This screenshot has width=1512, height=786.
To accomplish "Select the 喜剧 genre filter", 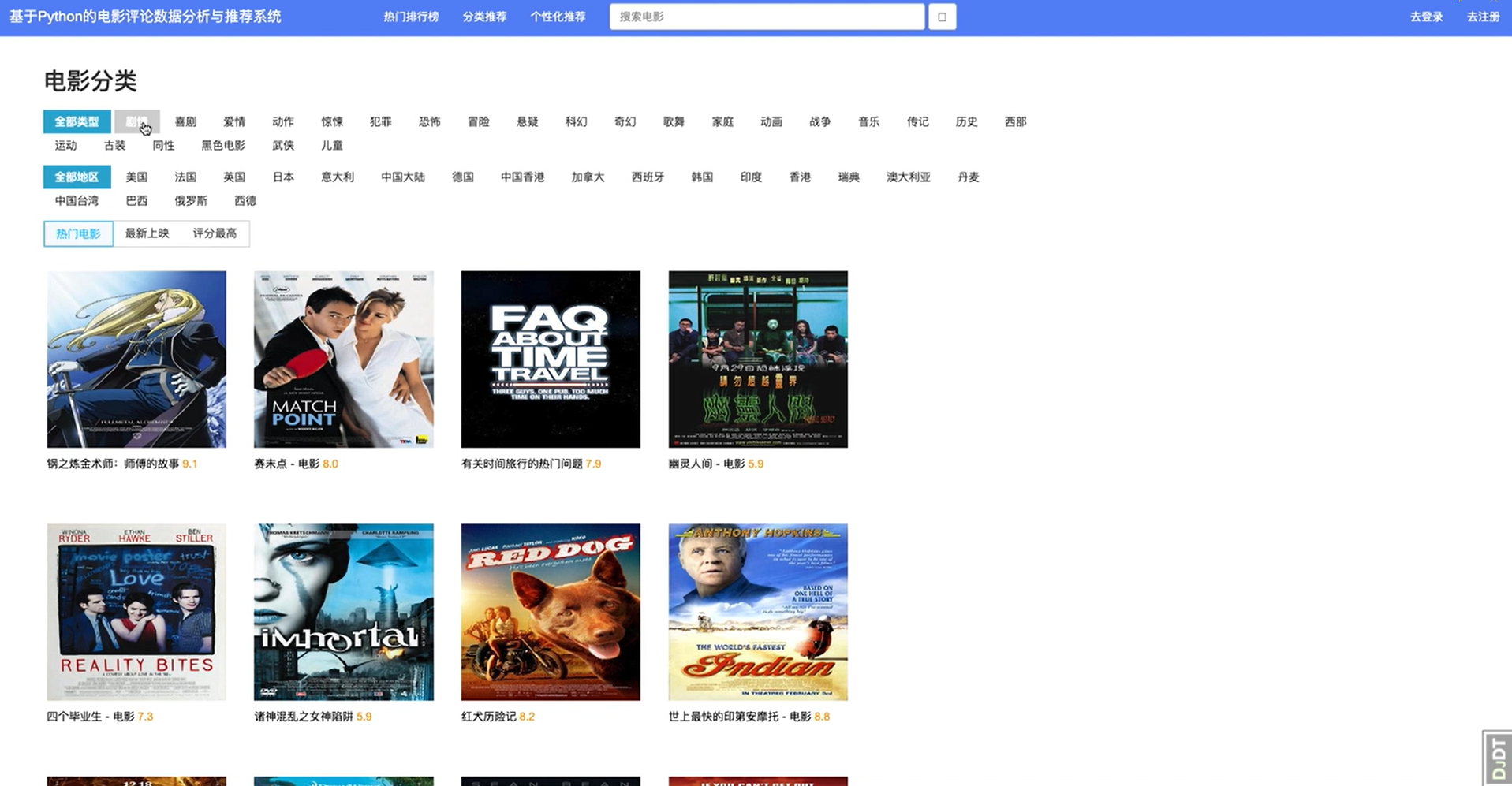I will (185, 121).
